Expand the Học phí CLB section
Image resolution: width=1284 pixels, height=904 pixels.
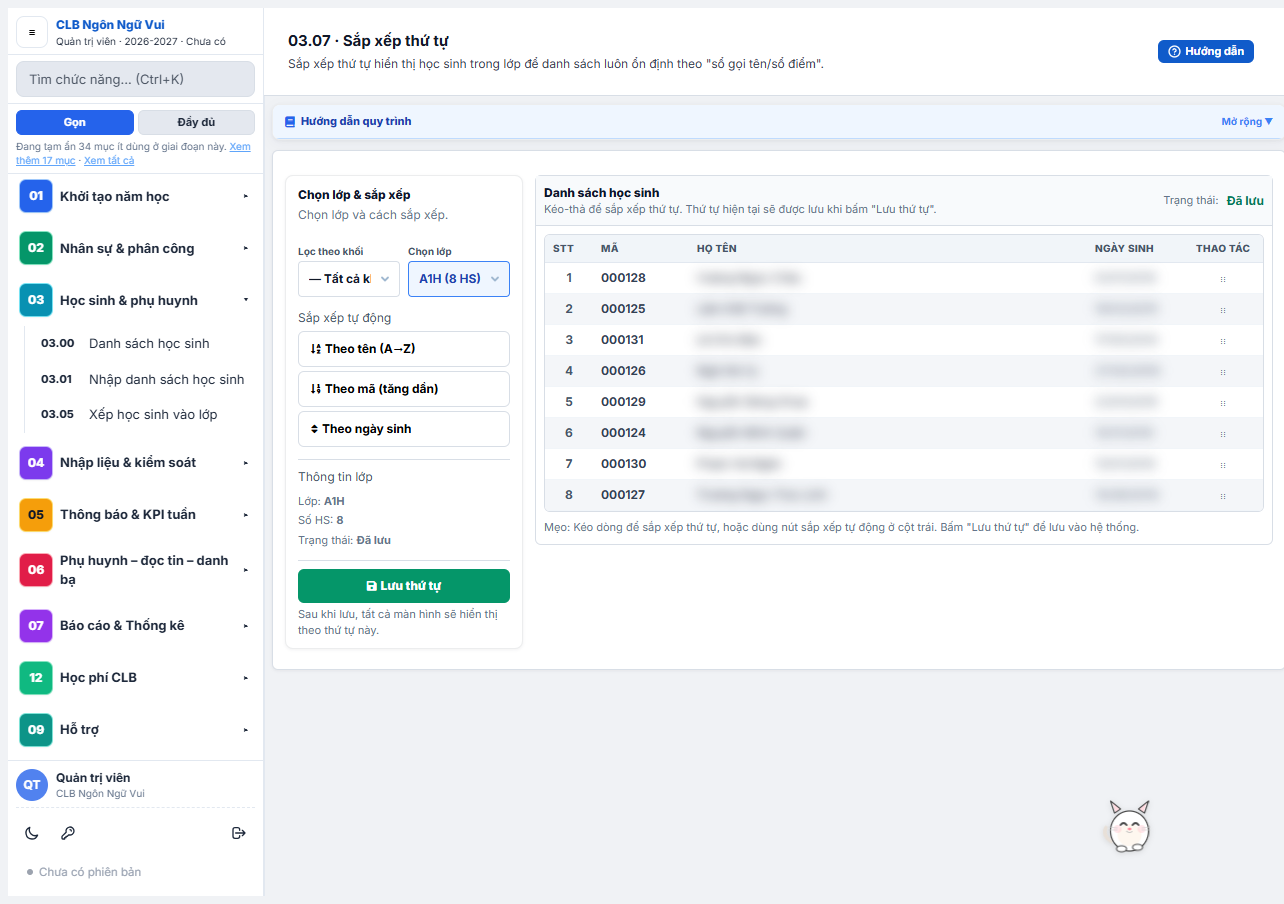[x=135, y=678]
